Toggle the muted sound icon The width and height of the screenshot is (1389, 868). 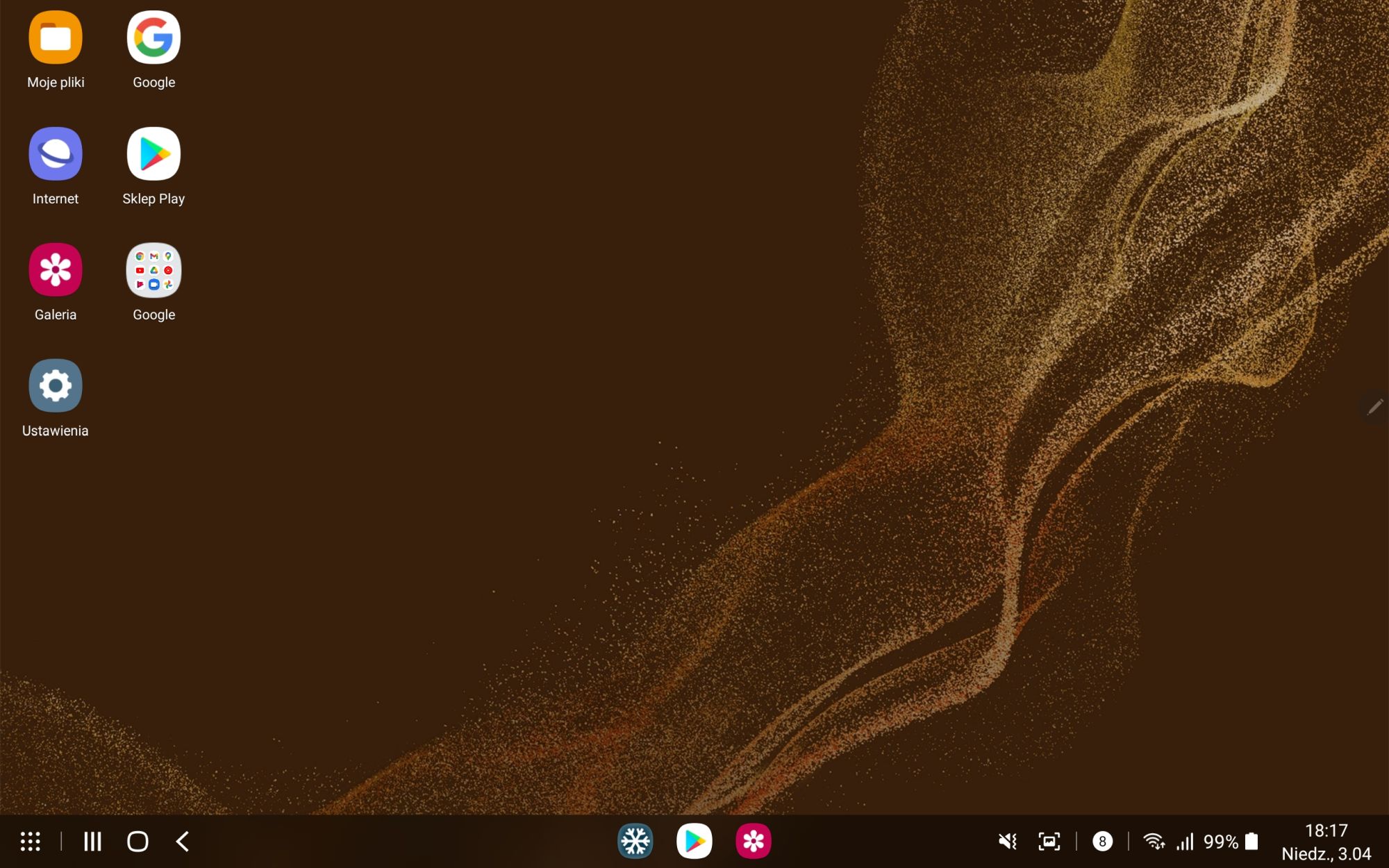click(x=1007, y=842)
